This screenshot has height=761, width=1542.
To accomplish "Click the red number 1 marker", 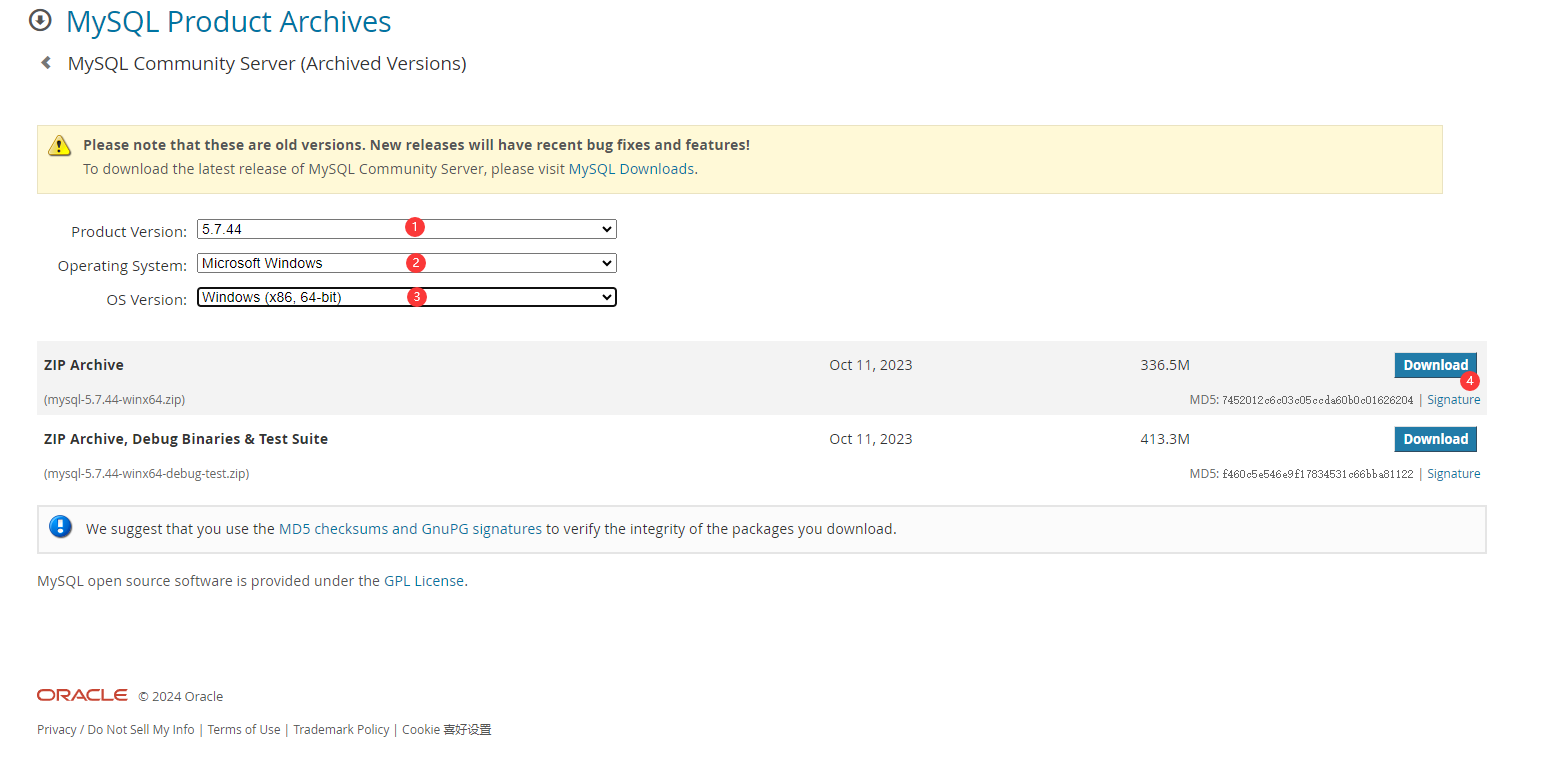I will (415, 227).
